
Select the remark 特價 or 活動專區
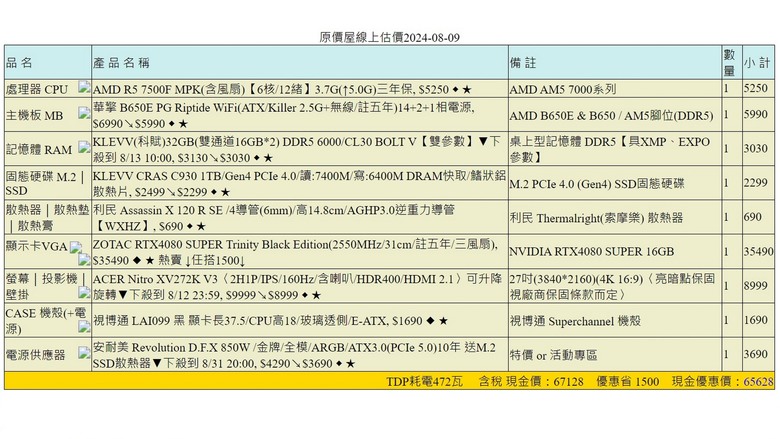click(553, 355)
